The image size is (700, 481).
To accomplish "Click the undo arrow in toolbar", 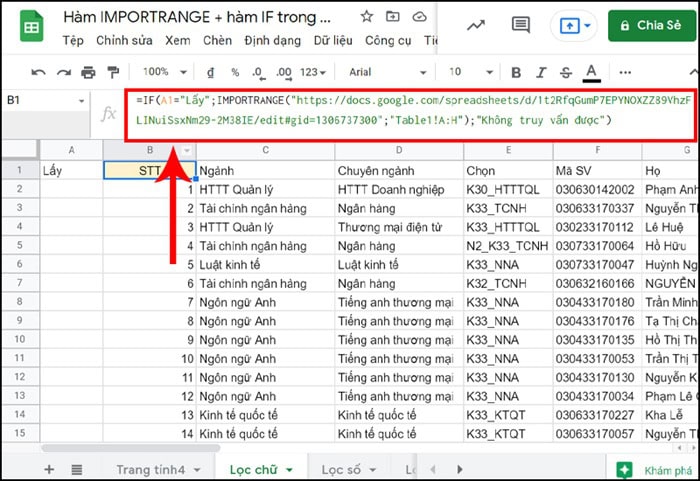I will tap(39, 72).
